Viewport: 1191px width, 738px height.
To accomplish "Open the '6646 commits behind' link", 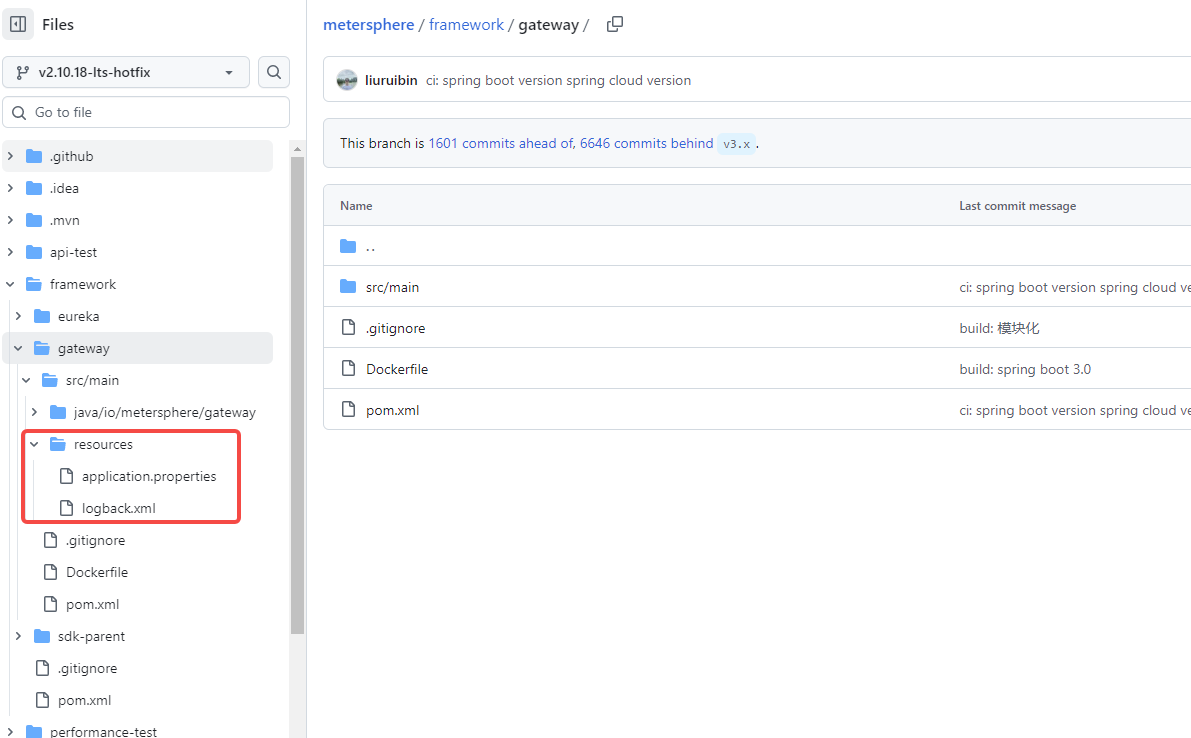I will click(x=646, y=143).
